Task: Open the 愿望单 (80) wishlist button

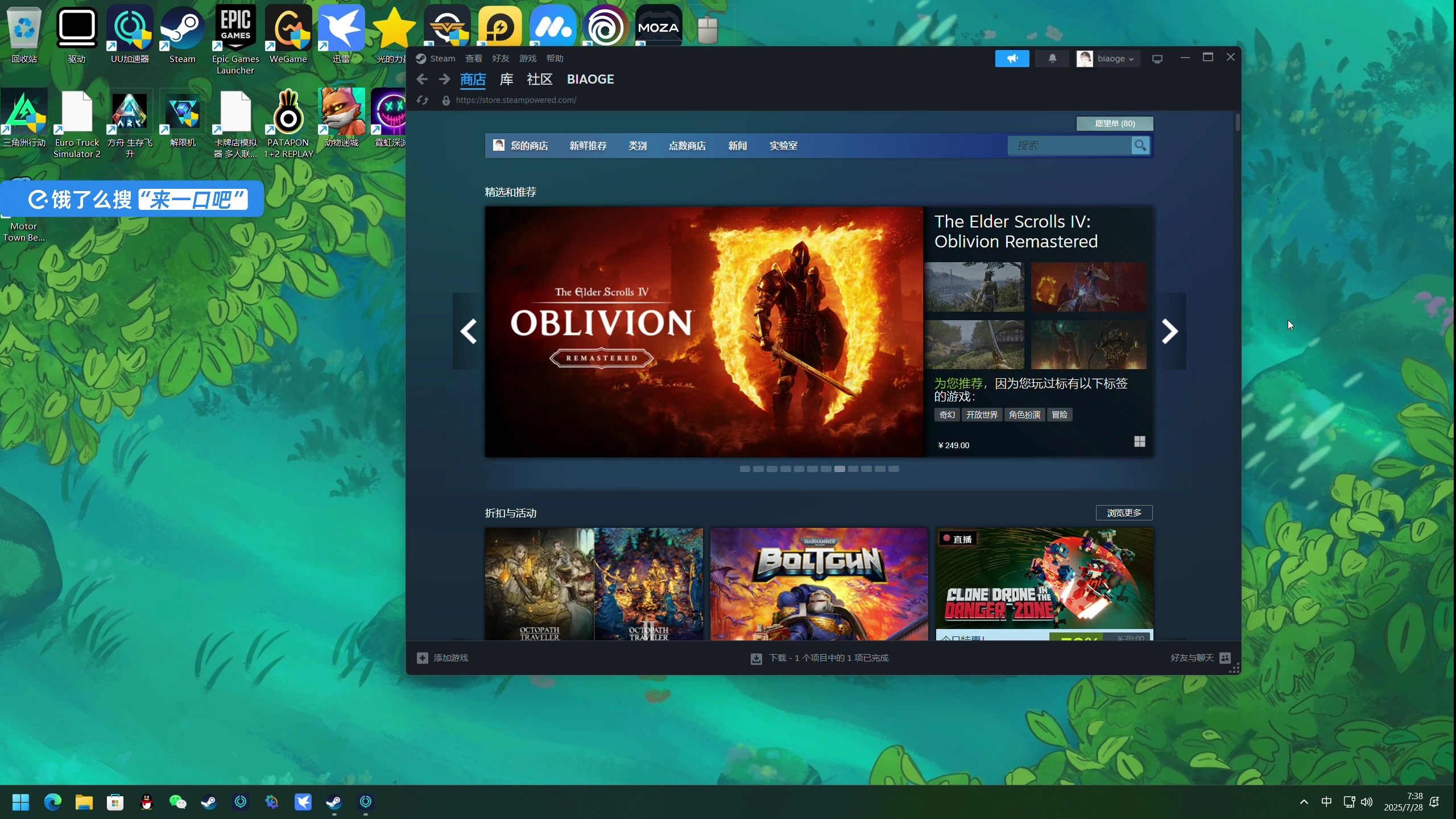Action: 1115,123
